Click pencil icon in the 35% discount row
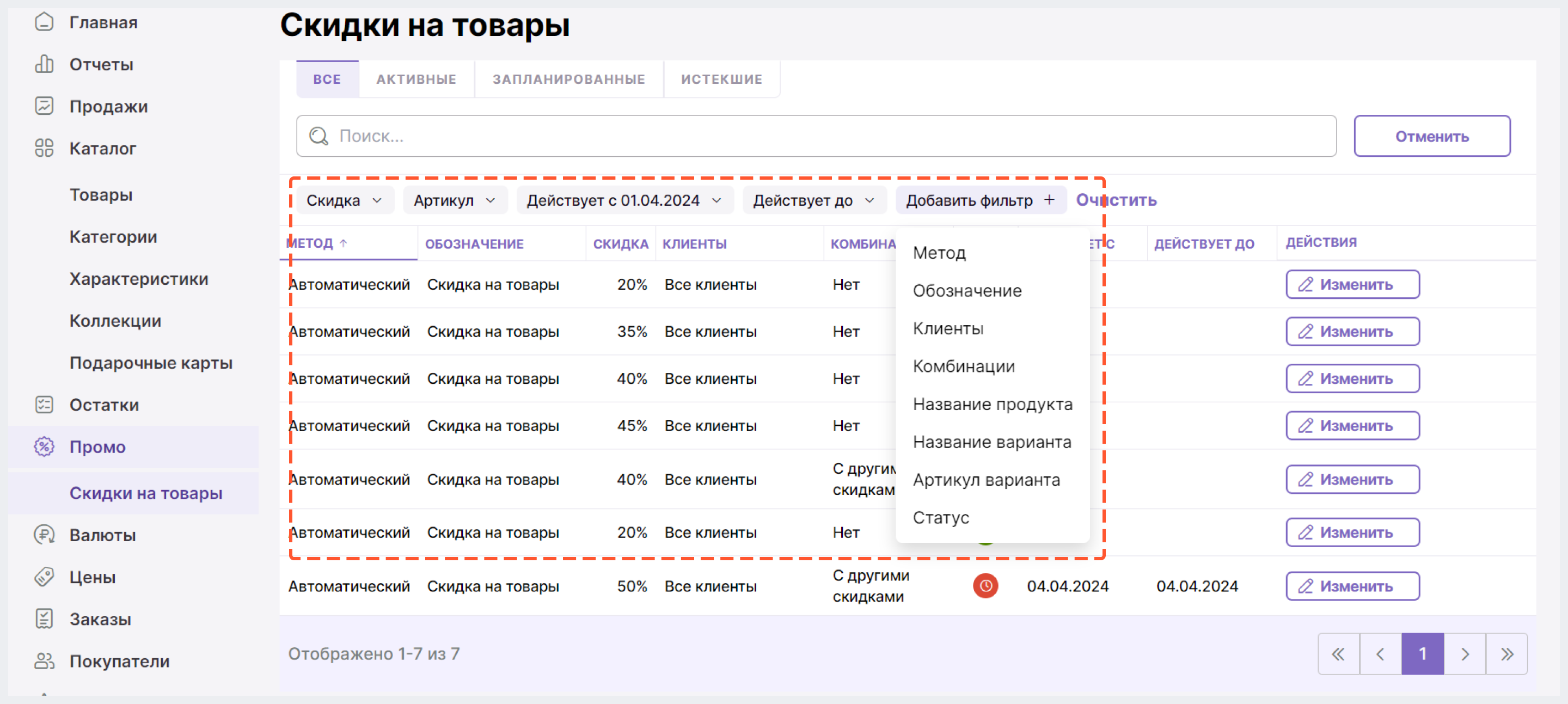The image size is (1568, 704). pyautogui.click(x=1305, y=332)
